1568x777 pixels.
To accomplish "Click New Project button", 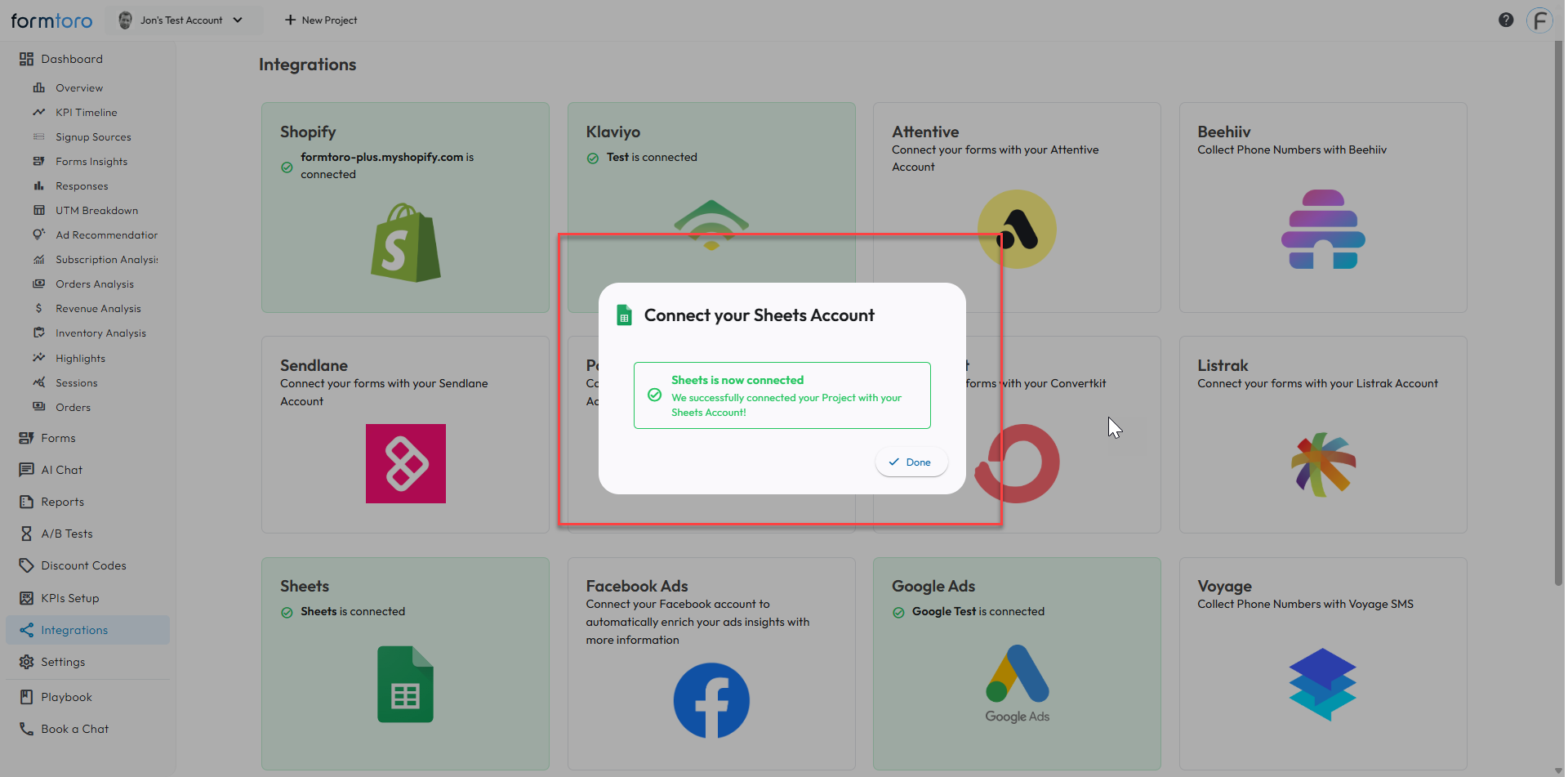I will pos(321,20).
